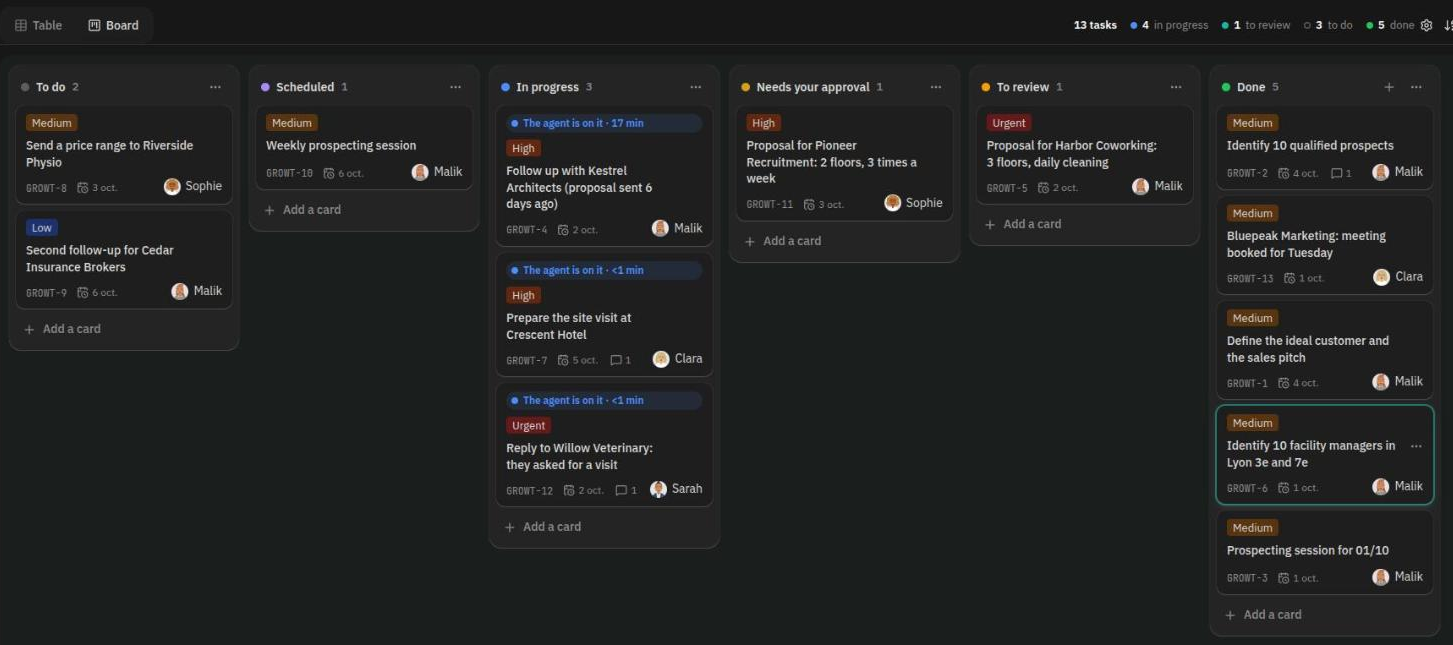Open Proposal for Pioneer Recruitment card
The width and height of the screenshot is (1453, 645).
[845, 162]
